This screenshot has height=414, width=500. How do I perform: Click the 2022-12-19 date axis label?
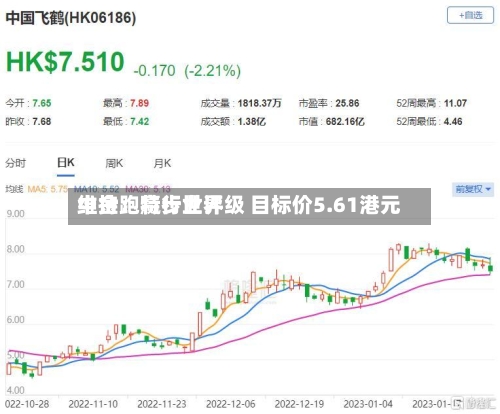click(x=299, y=404)
